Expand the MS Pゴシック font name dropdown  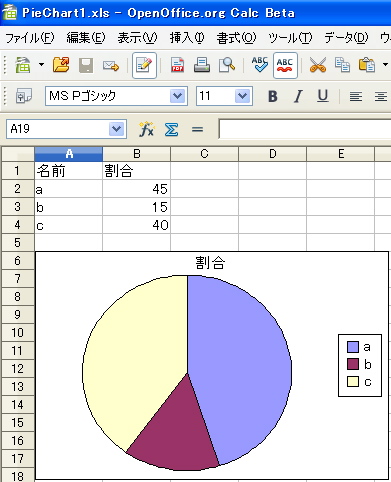click(177, 96)
